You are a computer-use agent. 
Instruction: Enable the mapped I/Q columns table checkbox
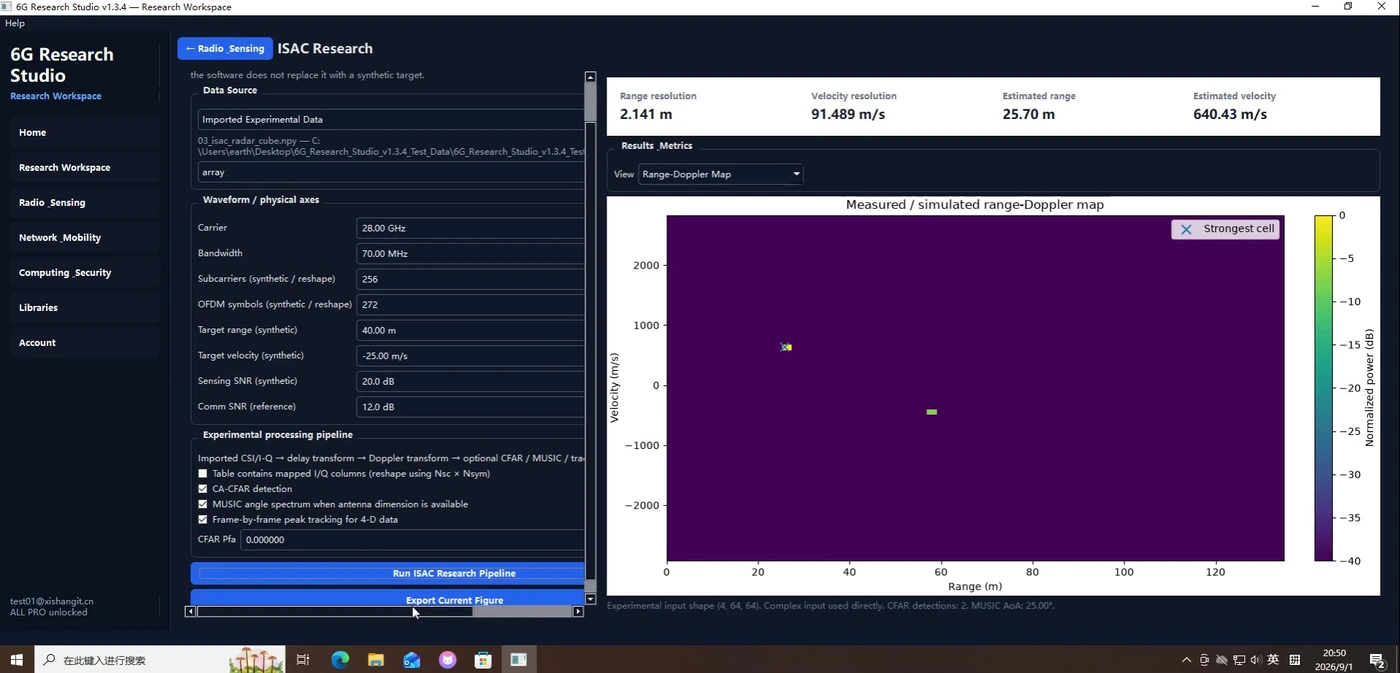[203, 474]
